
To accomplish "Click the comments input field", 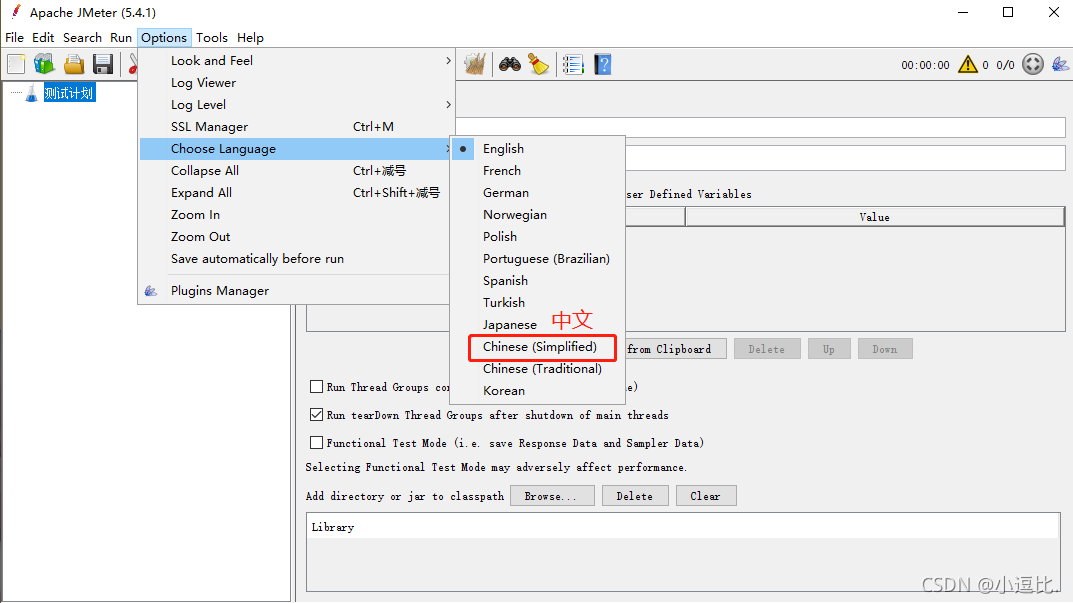I will click(x=845, y=158).
